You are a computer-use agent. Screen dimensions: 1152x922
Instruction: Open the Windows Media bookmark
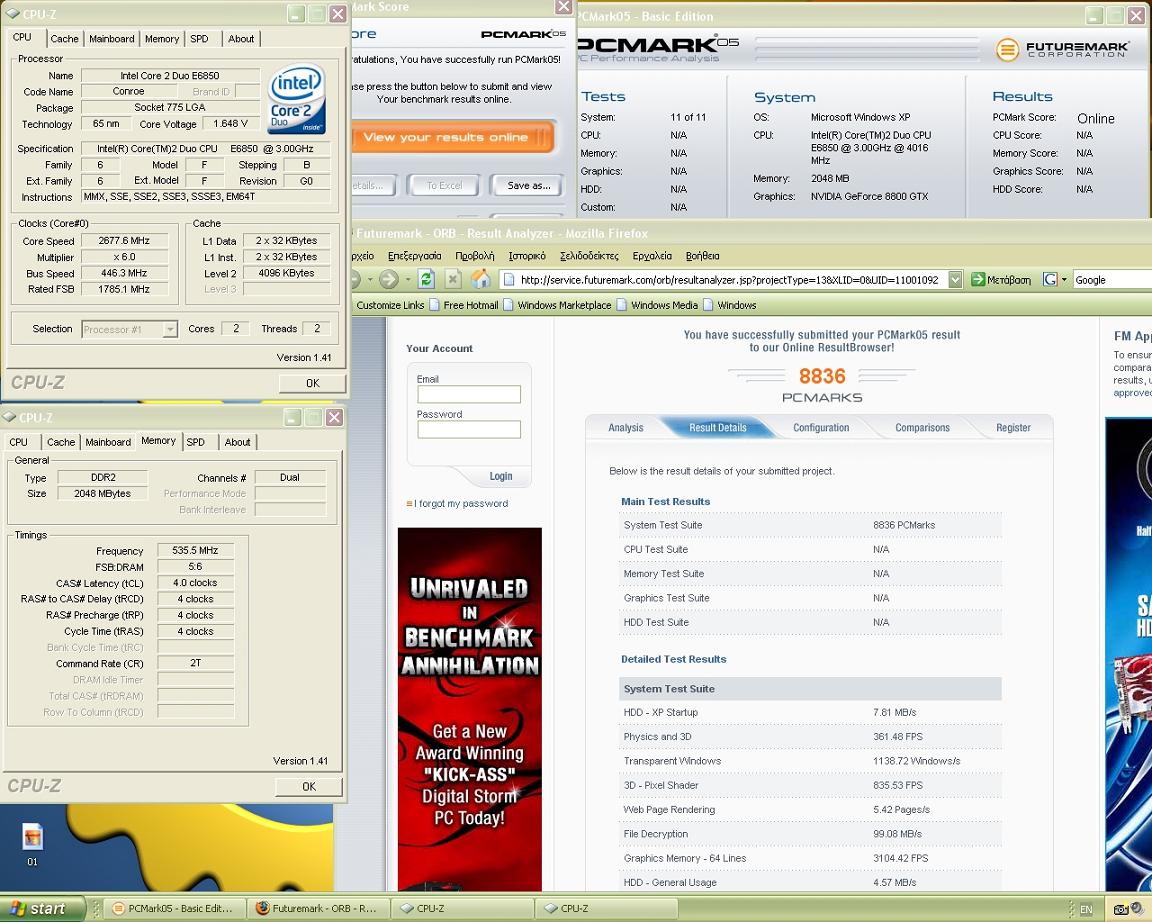click(x=658, y=305)
